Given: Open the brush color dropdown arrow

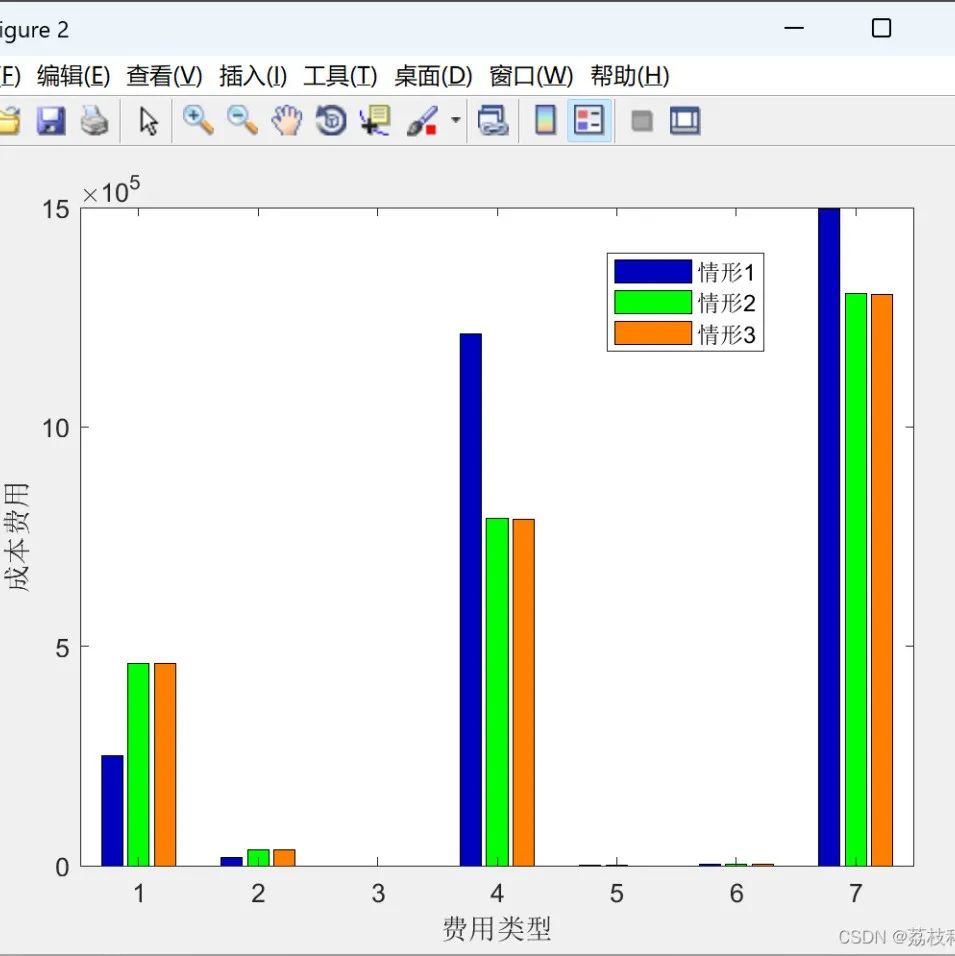Looking at the screenshot, I should click(456, 120).
